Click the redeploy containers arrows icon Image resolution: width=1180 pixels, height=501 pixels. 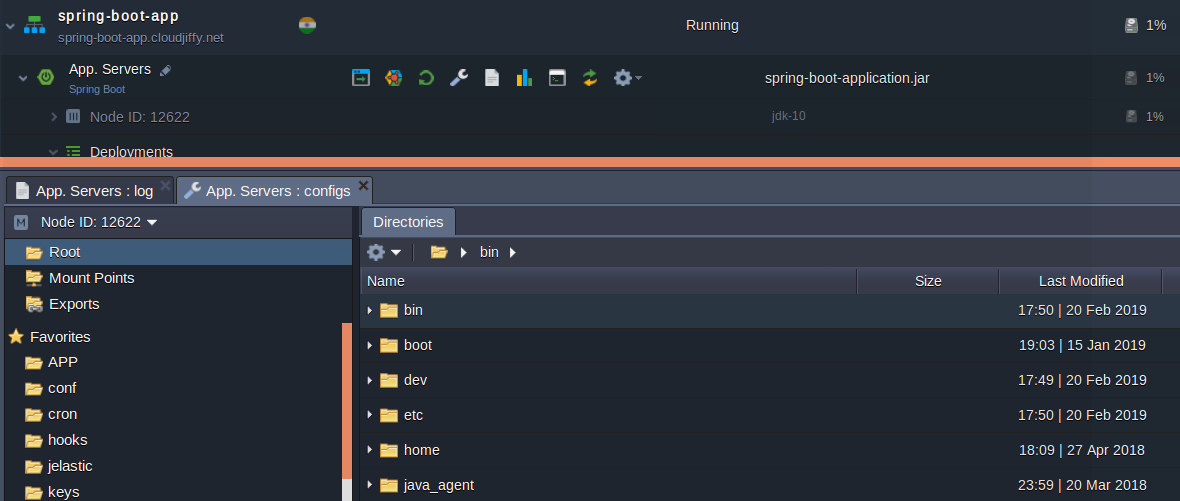590,77
